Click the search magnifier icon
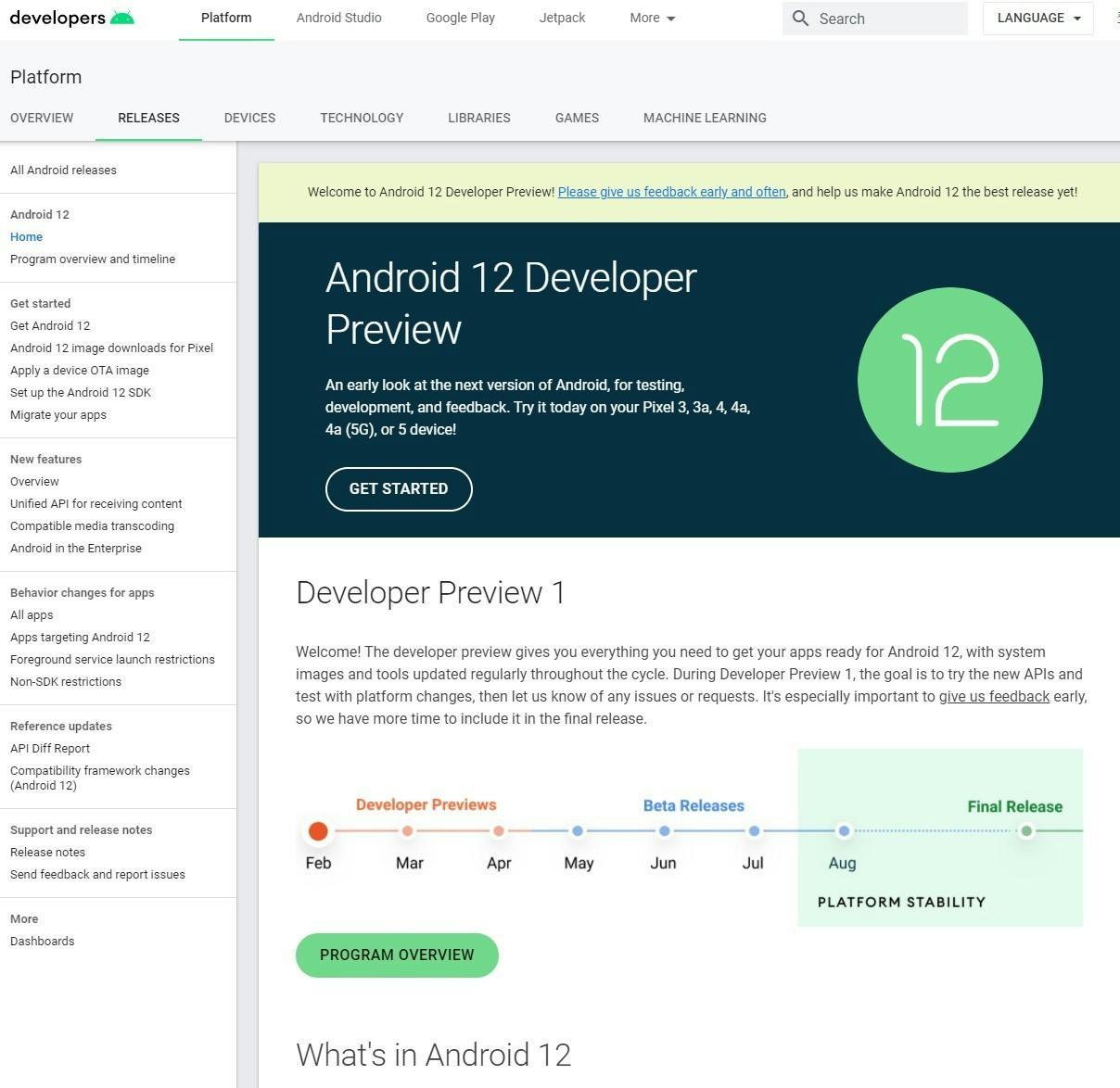The height and width of the screenshot is (1088, 1120). coord(800,19)
